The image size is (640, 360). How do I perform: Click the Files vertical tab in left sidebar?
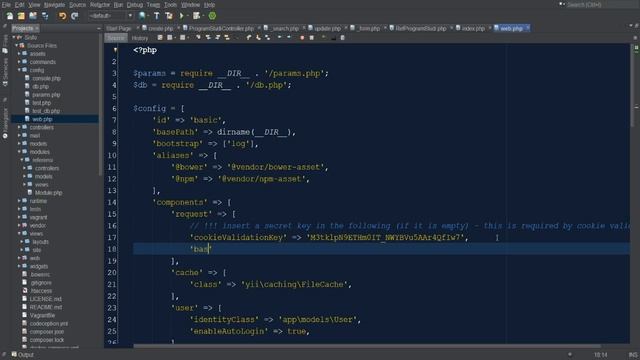tap(5, 43)
